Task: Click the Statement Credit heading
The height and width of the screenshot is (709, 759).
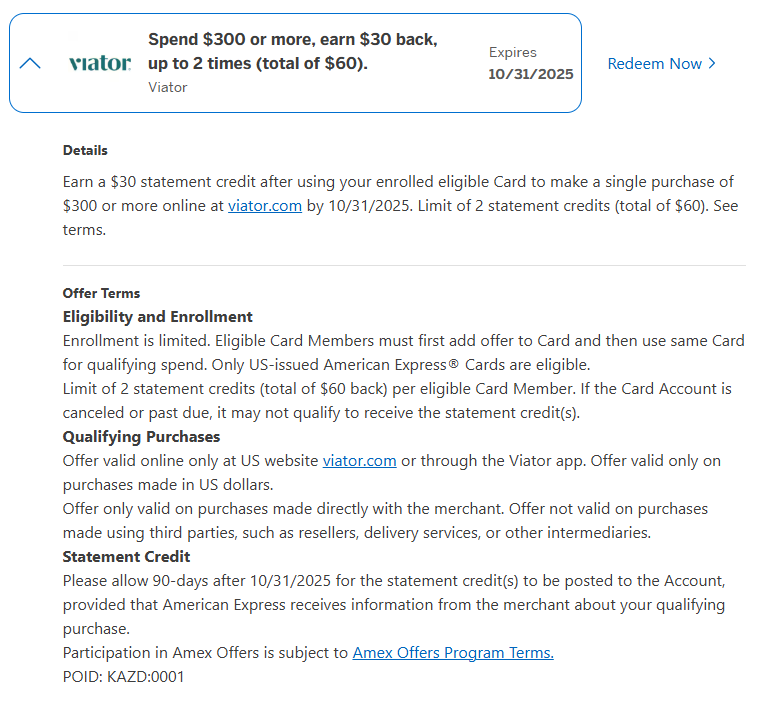Action: click(126, 556)
